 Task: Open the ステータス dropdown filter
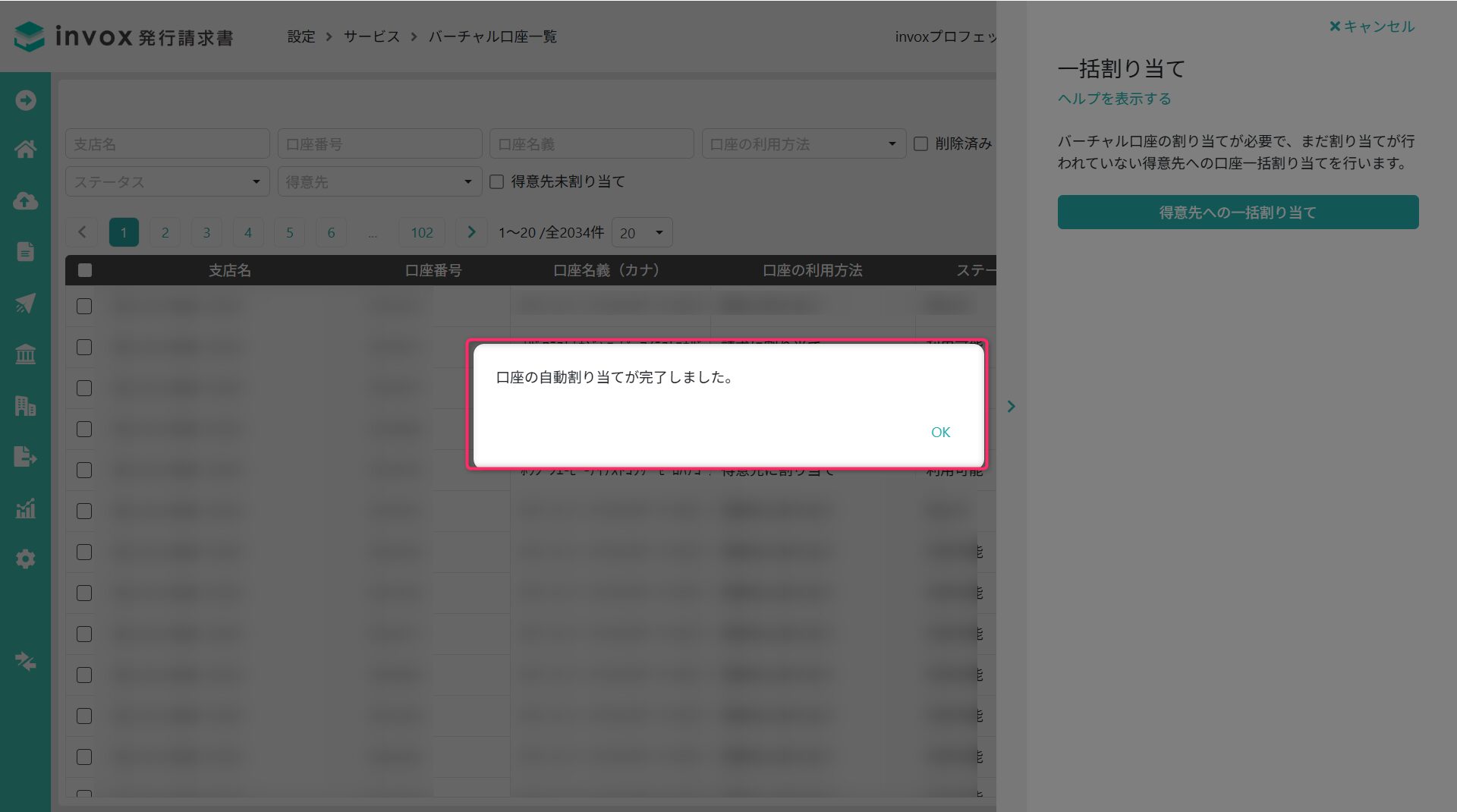167,182
